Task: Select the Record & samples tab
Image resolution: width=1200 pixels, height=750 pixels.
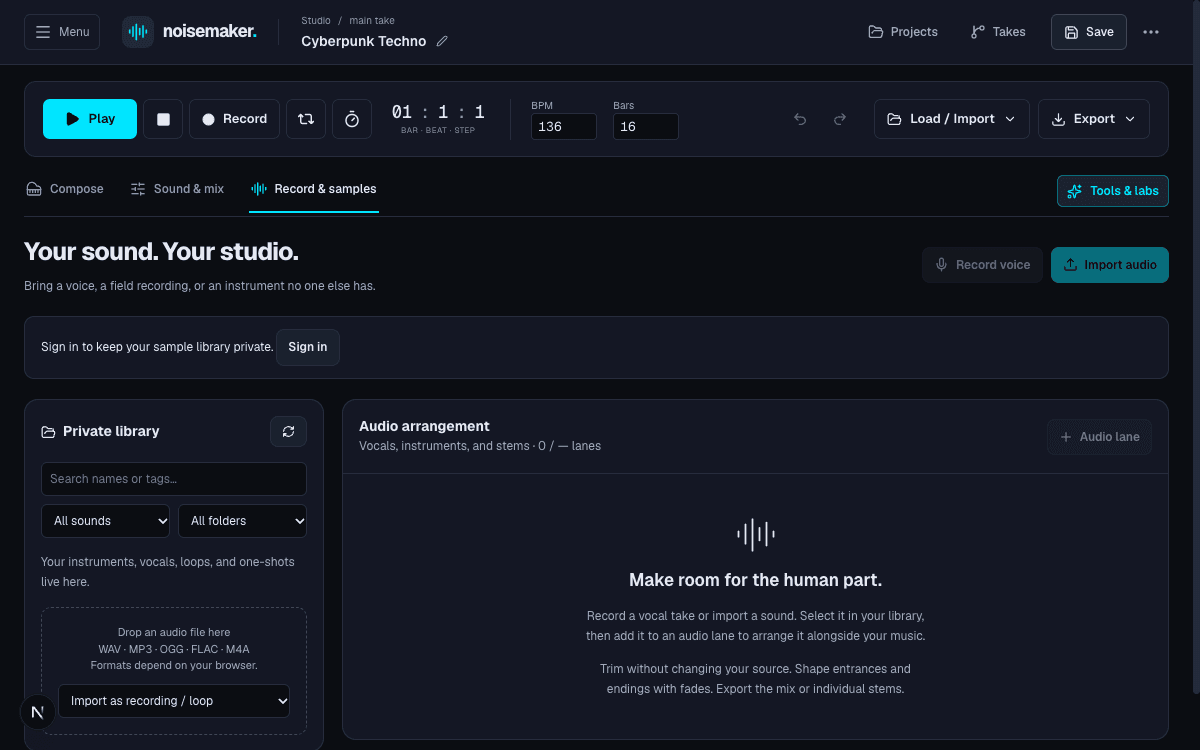Action: 314,189
